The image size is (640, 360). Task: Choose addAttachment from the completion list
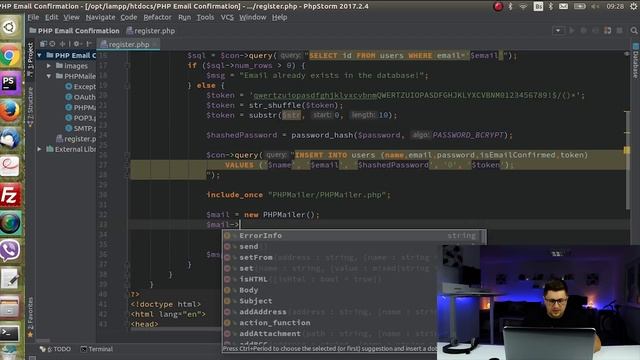330,333
